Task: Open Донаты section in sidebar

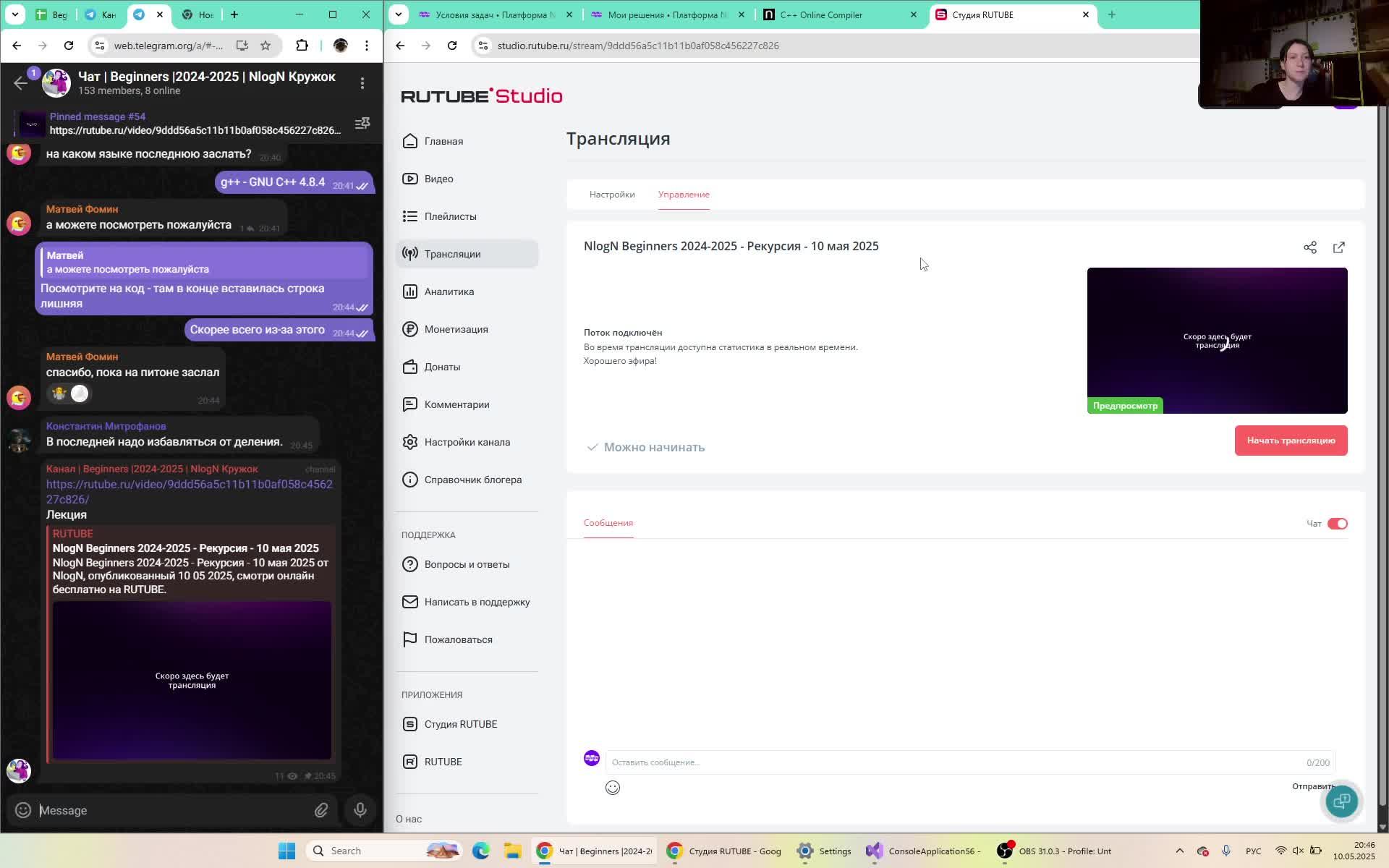Action: 442,367
